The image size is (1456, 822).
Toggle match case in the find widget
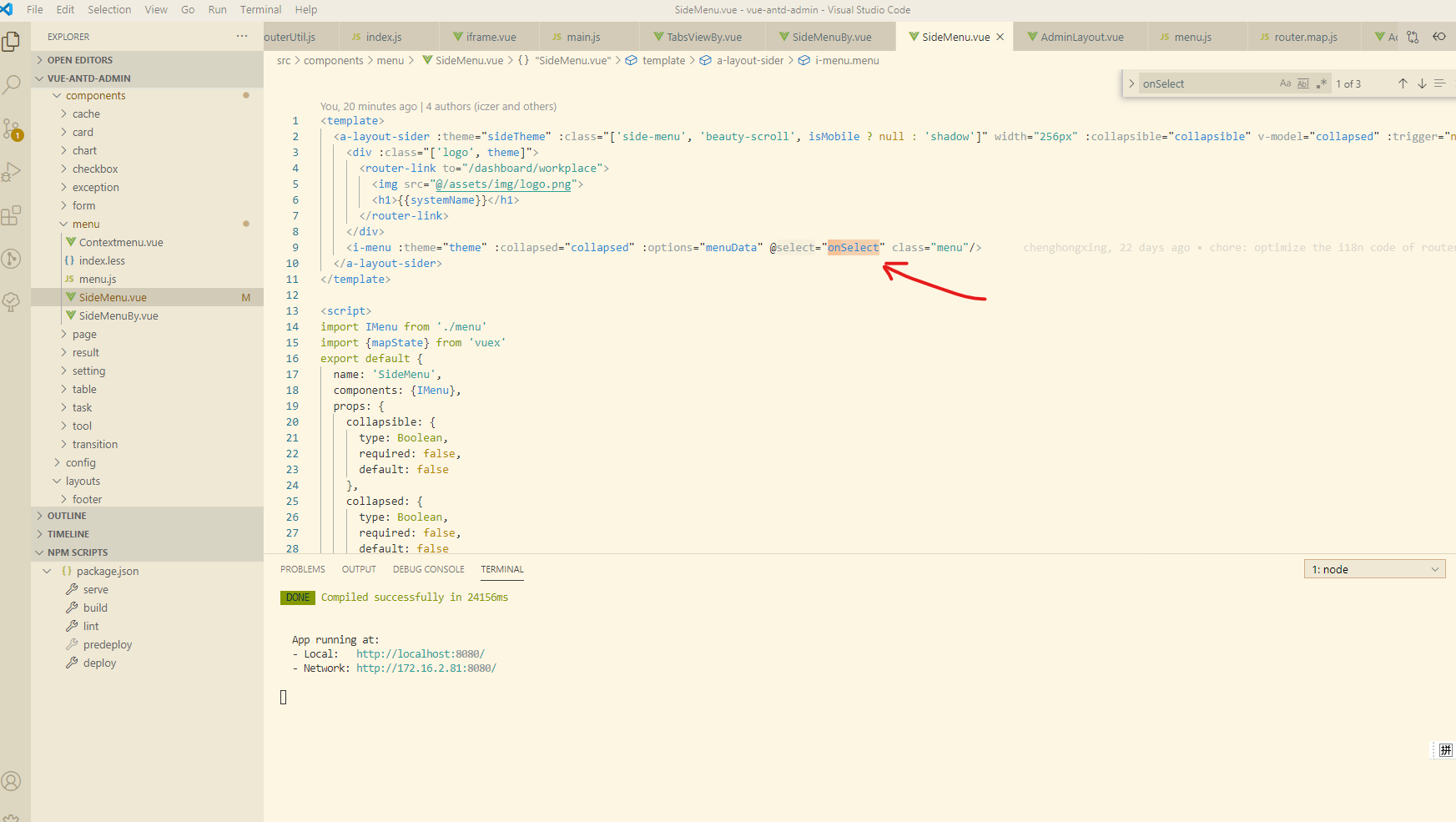1285,83
